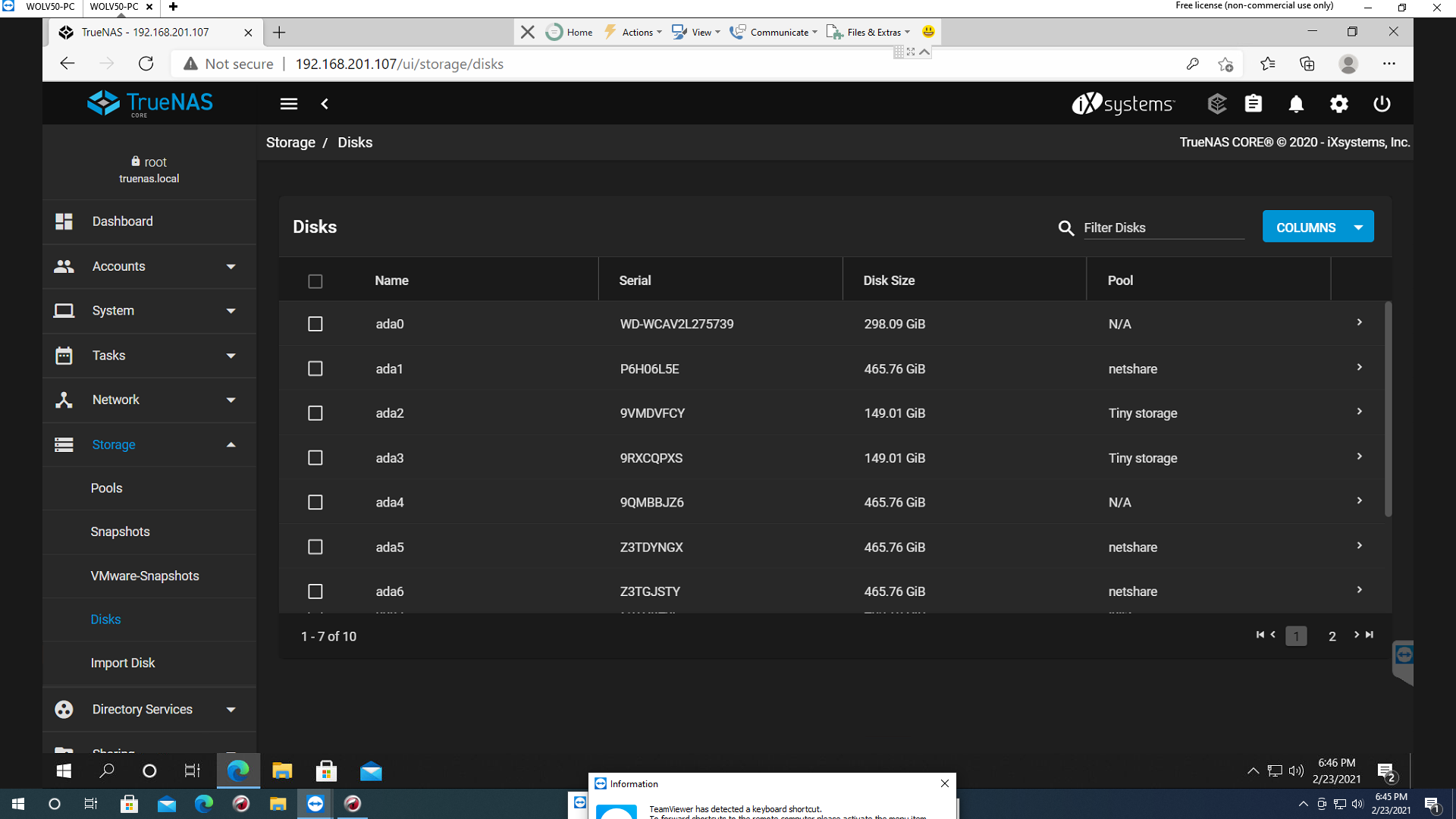Click the browser back arrow

tap(67, 64)
